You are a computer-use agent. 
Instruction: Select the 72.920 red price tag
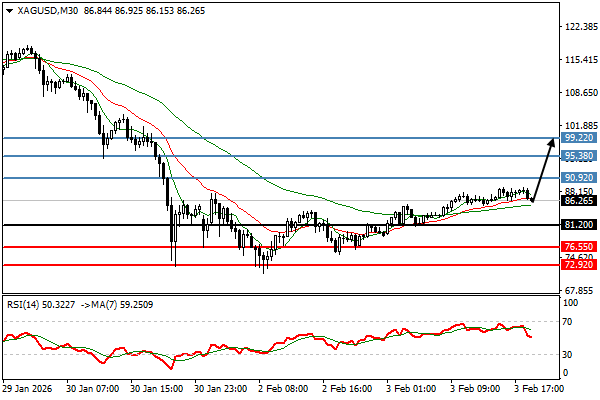tap(578, 265)
